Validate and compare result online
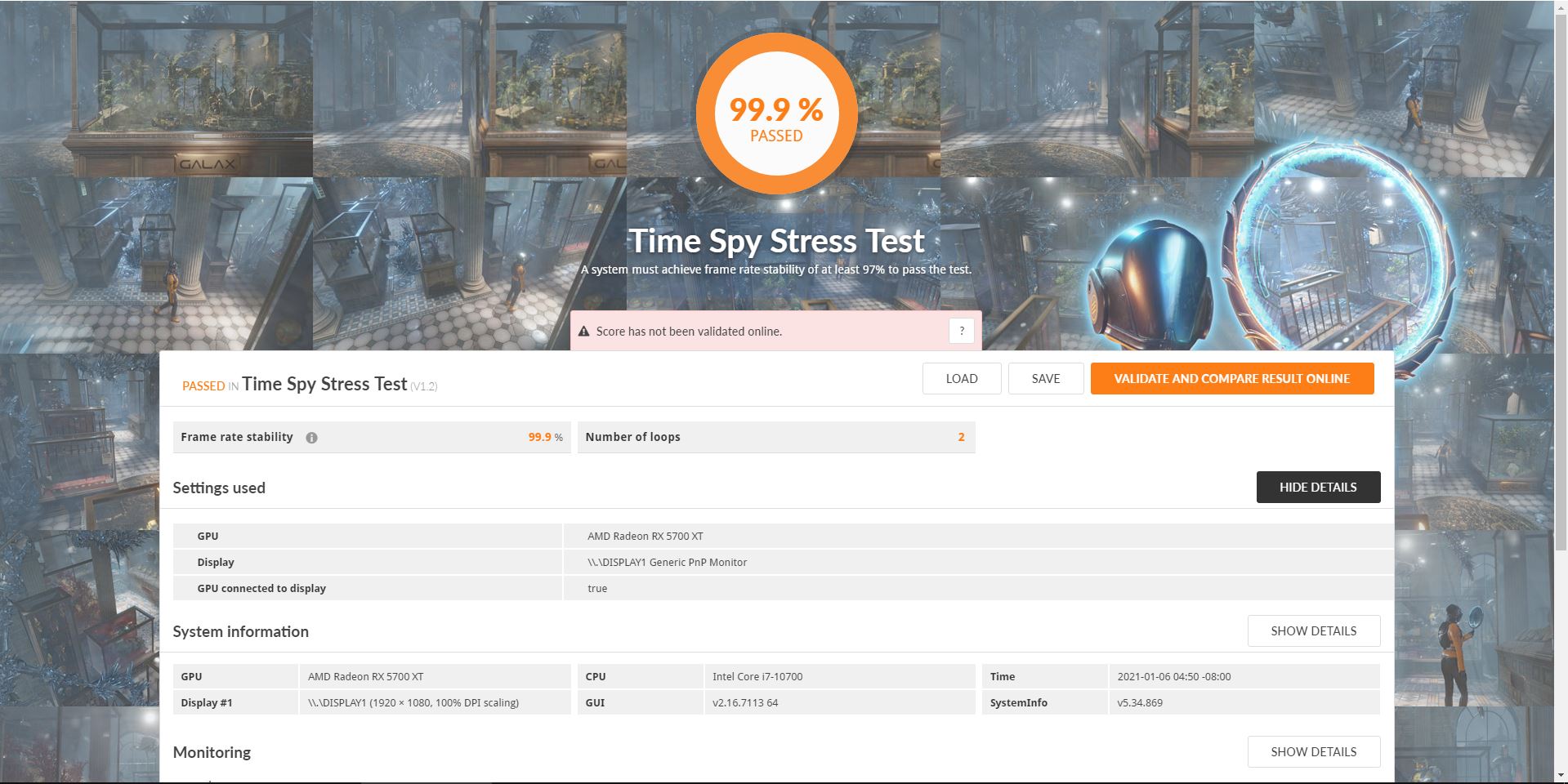The height and width of the screenshot is (784, 1568). [1231, 379]
